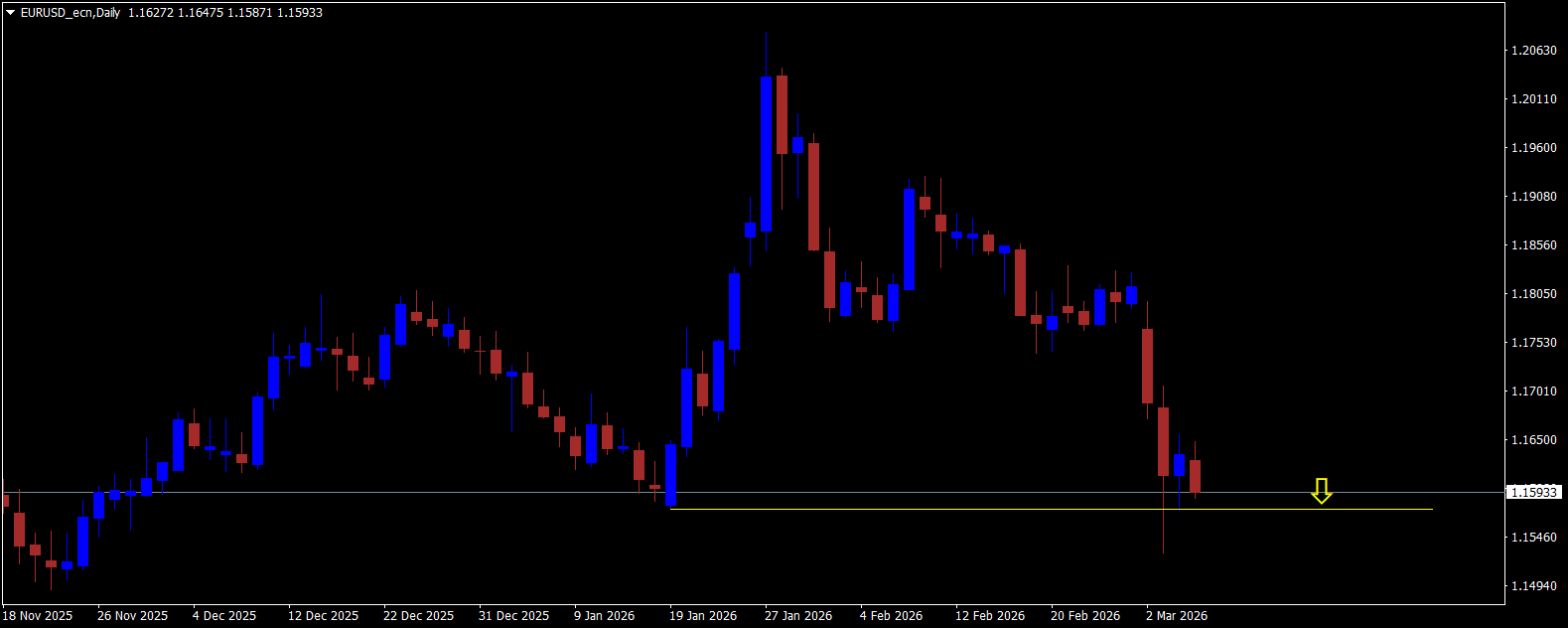Click the EURUSD_ecn,Daily chart title

[x=71, y=13]
